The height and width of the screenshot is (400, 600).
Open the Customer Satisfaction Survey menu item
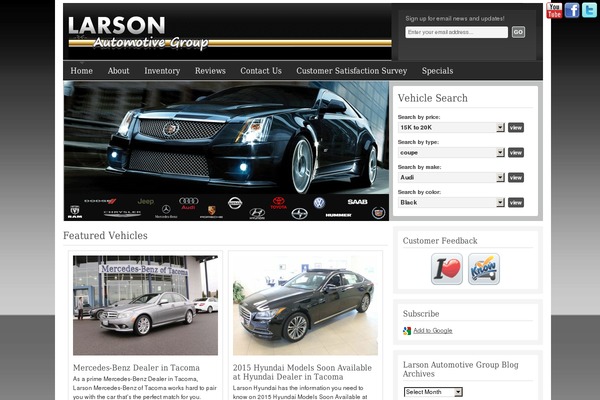(352, 71)
